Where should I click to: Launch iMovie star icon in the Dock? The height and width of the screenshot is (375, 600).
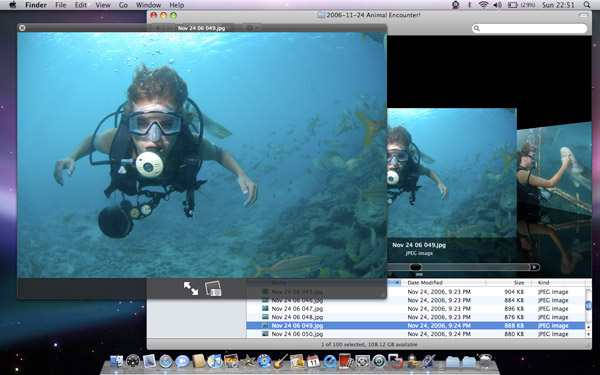248,361
